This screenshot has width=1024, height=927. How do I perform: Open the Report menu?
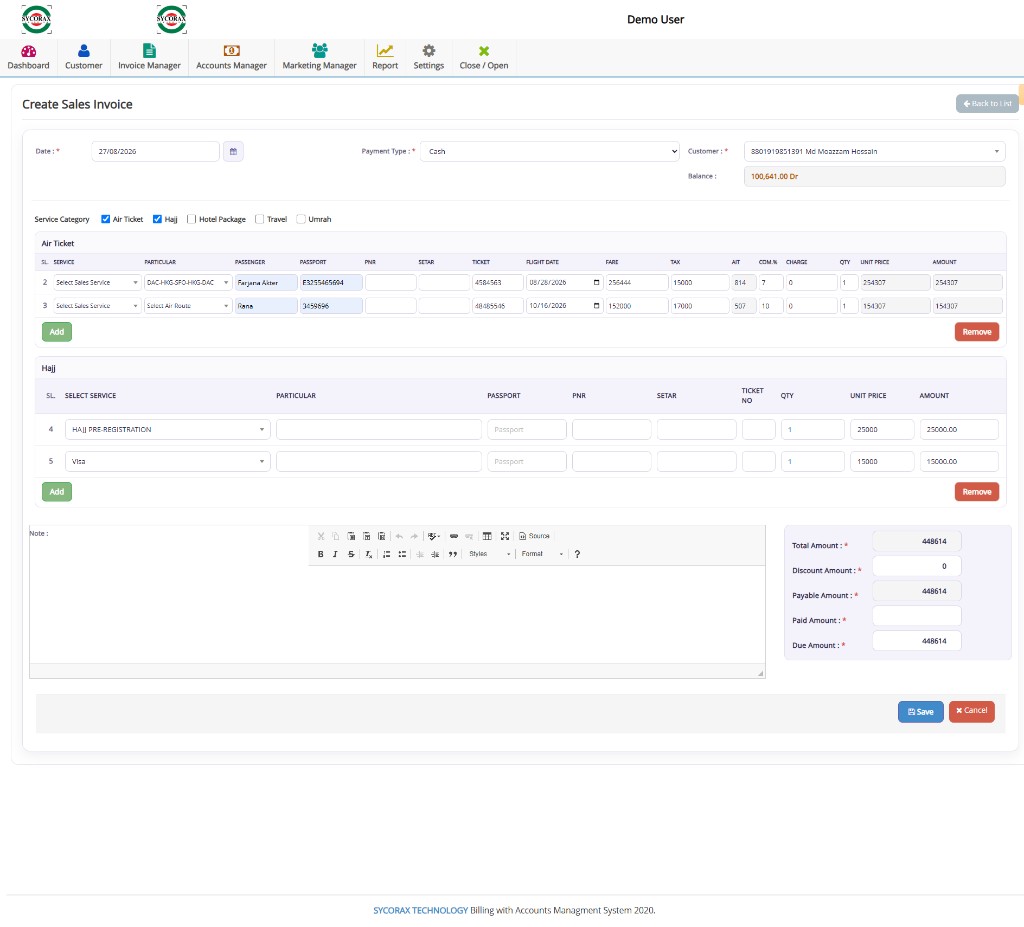coord(385,57)
